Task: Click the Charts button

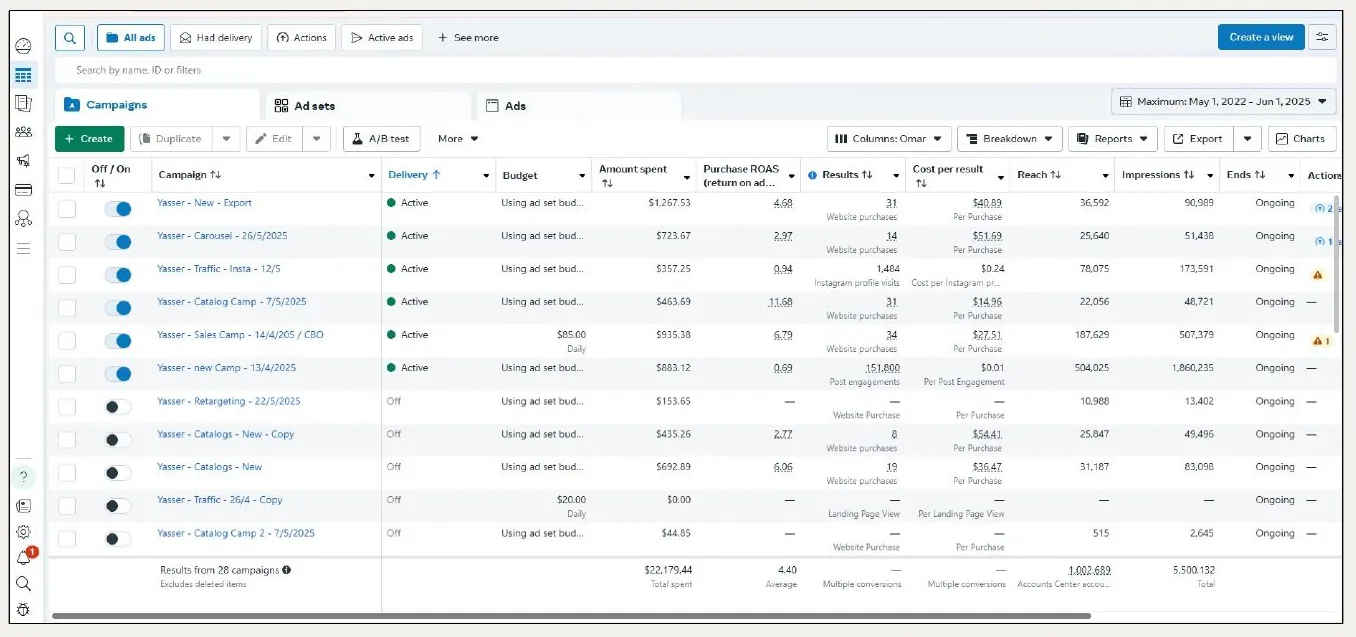Action: pos(1302,139)
